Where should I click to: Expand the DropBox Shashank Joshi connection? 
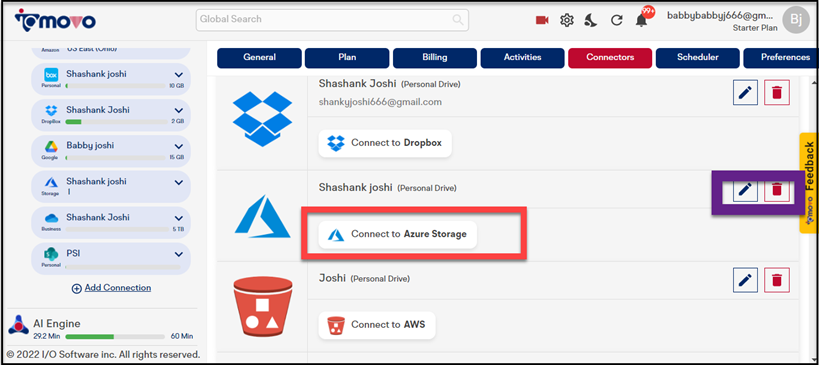click(x=179, y=111)
